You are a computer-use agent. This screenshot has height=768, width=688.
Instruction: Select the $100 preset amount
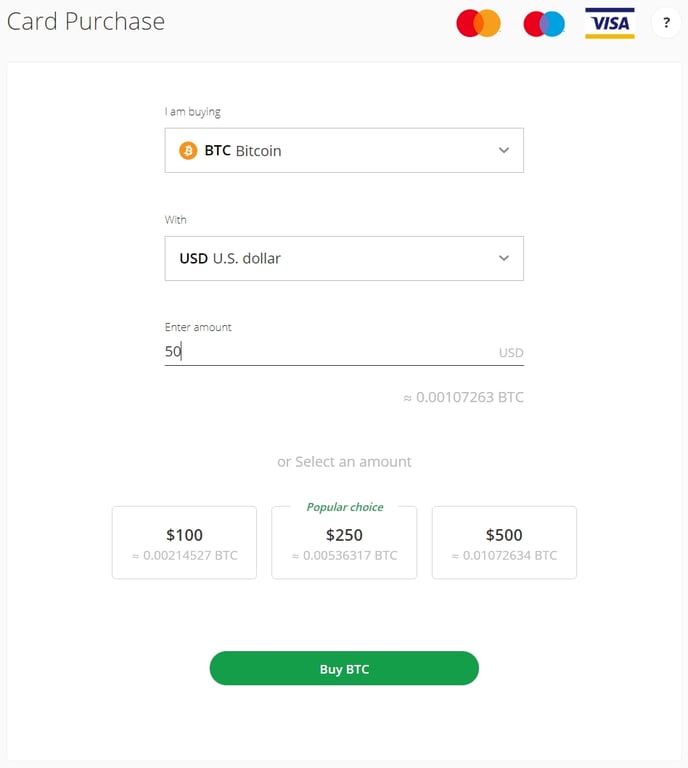[184, 543]
